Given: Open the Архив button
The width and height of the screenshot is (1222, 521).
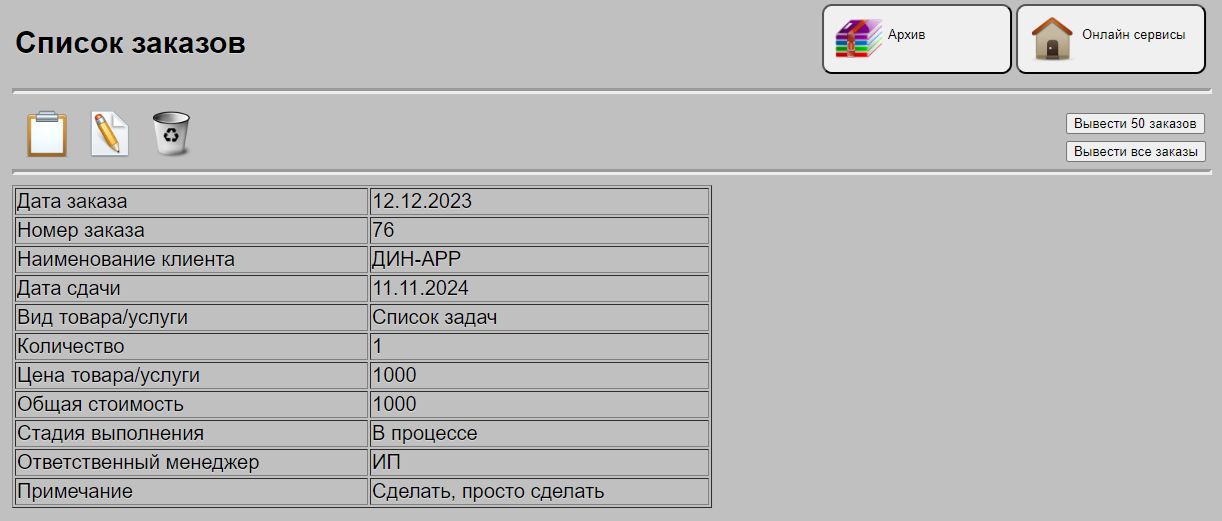Looking at the screenshot, I should 917,39.
